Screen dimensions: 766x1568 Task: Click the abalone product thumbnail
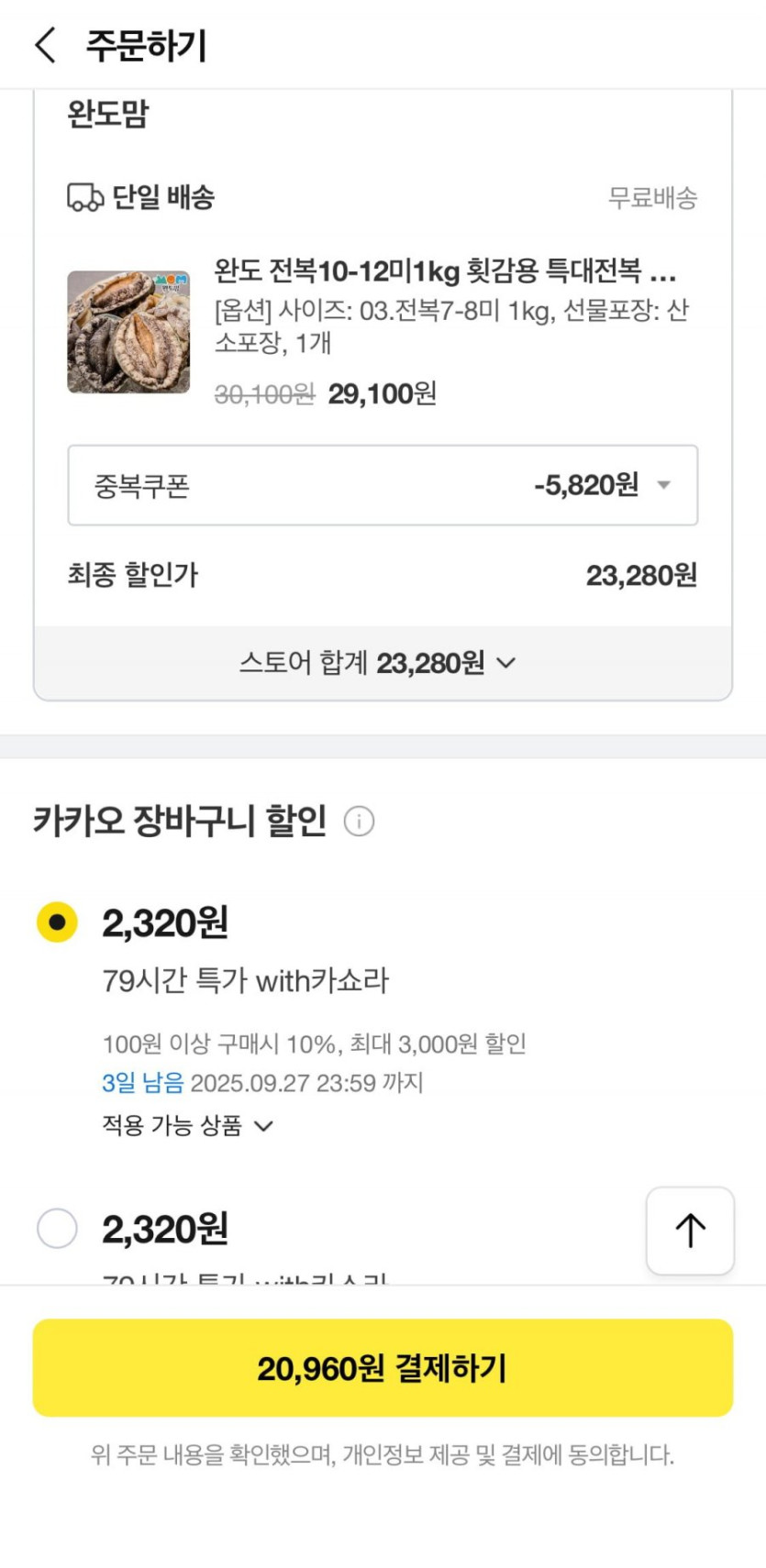click(x=128, y=332)
